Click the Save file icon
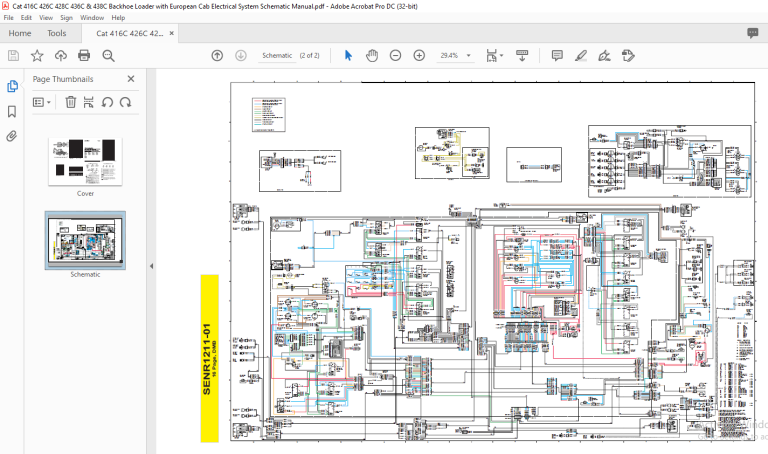Screen dimensions: 768x454 [x=13, y=55]
